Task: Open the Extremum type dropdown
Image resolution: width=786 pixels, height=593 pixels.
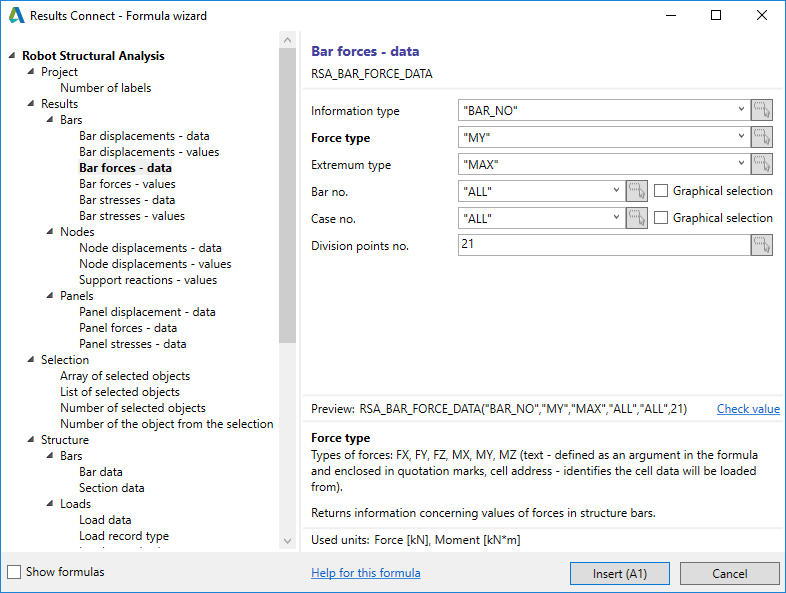Action: [741, 164]
